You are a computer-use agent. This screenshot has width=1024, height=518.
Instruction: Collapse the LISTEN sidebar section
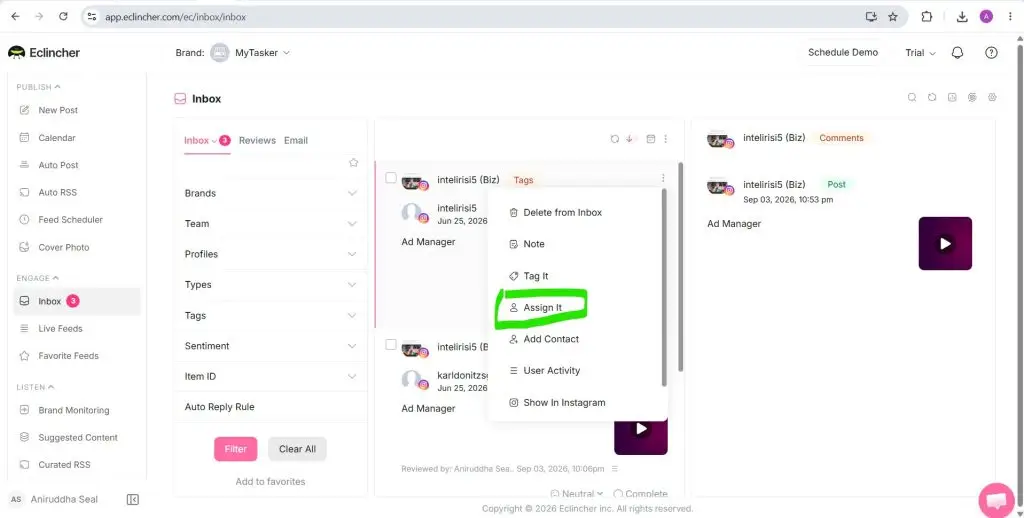point(35,387)
